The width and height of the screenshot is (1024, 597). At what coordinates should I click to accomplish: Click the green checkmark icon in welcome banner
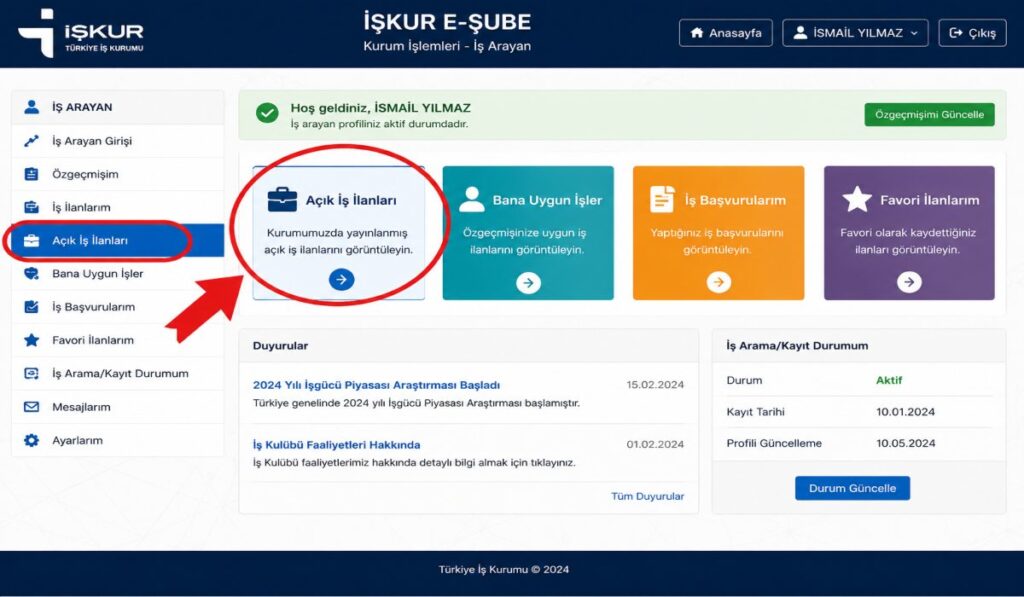coord(266,114)
